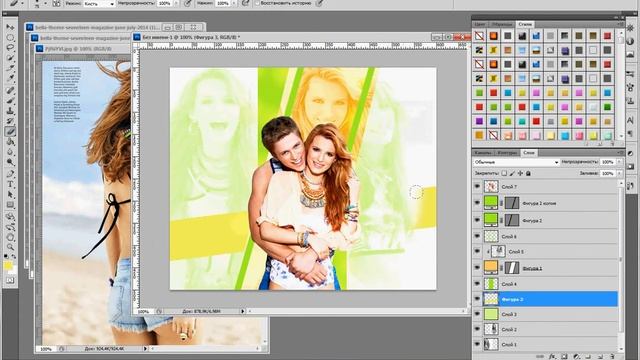Select the 3D Camera Rotate tool
640x360 pixels.
pos(10,227)
